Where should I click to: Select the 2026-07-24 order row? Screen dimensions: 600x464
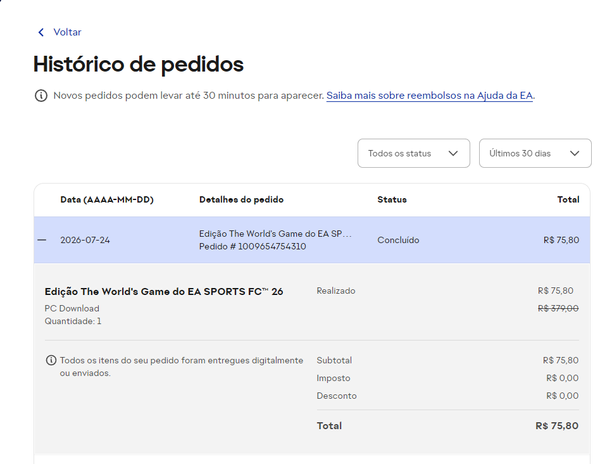pyautogui.click(x=312, y=240)
